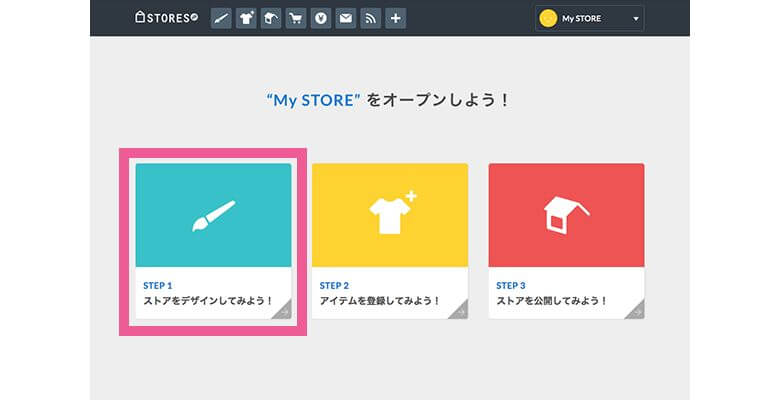Open the shopping cart orders icon
Screen dimensions: 780x400
click(296, 18)
